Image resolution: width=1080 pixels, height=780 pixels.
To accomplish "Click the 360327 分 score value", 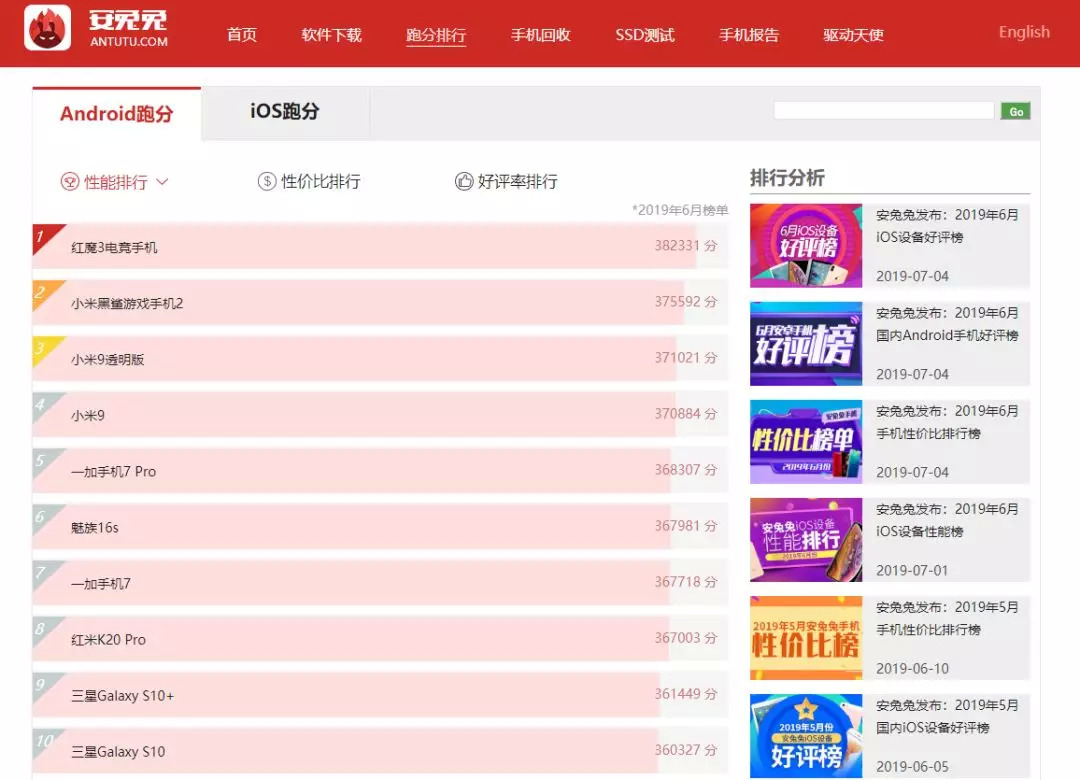I will point(685,750).
